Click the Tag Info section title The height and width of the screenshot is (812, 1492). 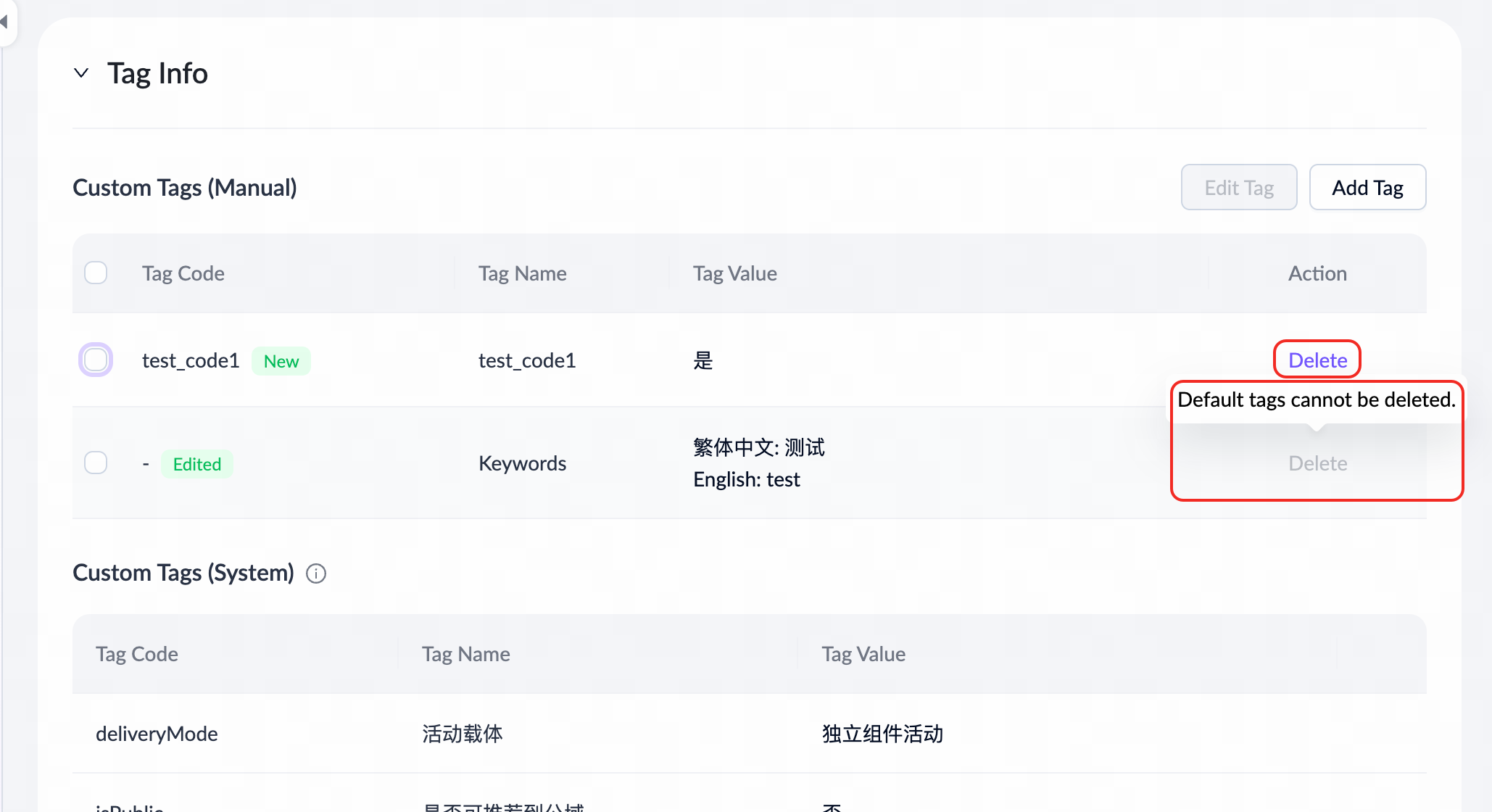(157, 73)
